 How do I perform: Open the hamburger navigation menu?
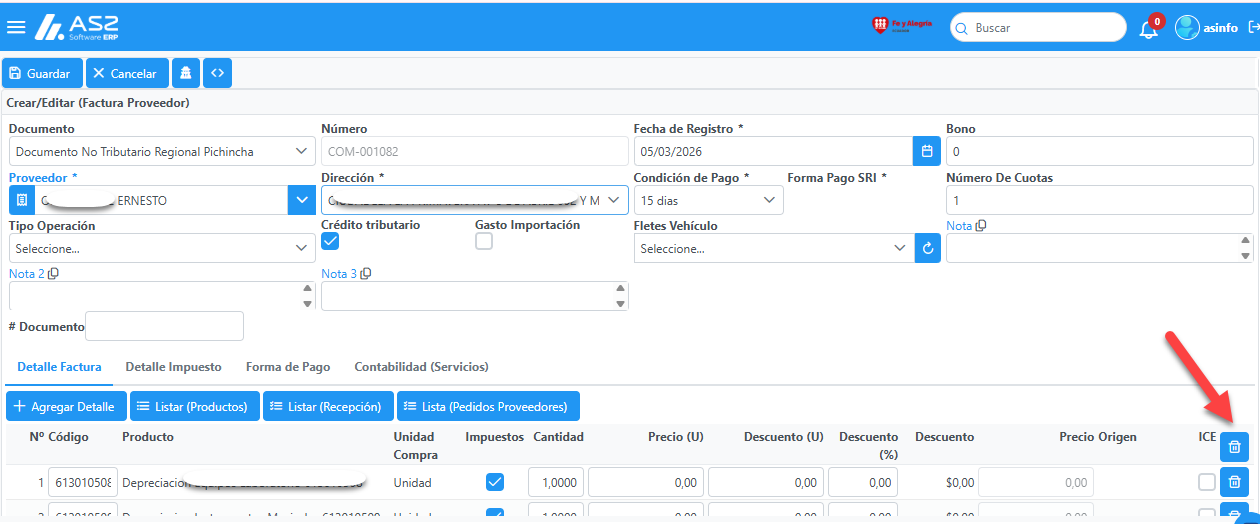(16, 27)
